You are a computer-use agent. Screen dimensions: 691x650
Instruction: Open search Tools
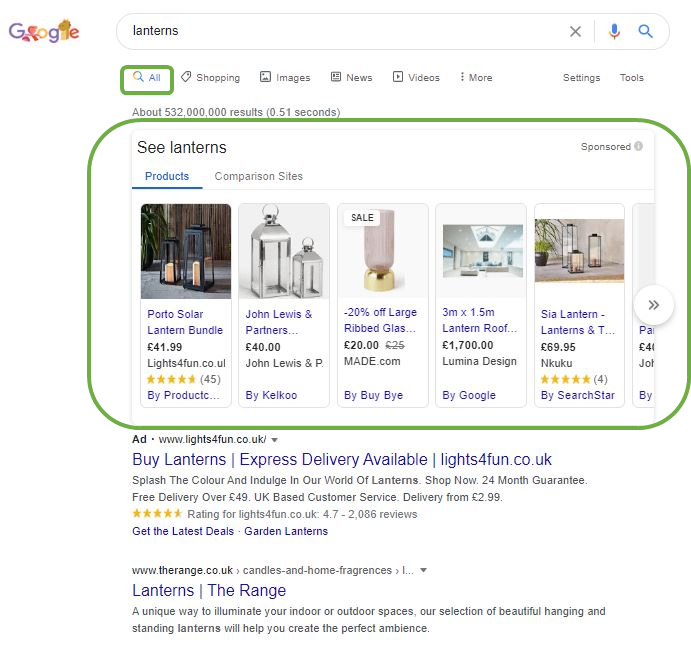click(x=632, y=78)
